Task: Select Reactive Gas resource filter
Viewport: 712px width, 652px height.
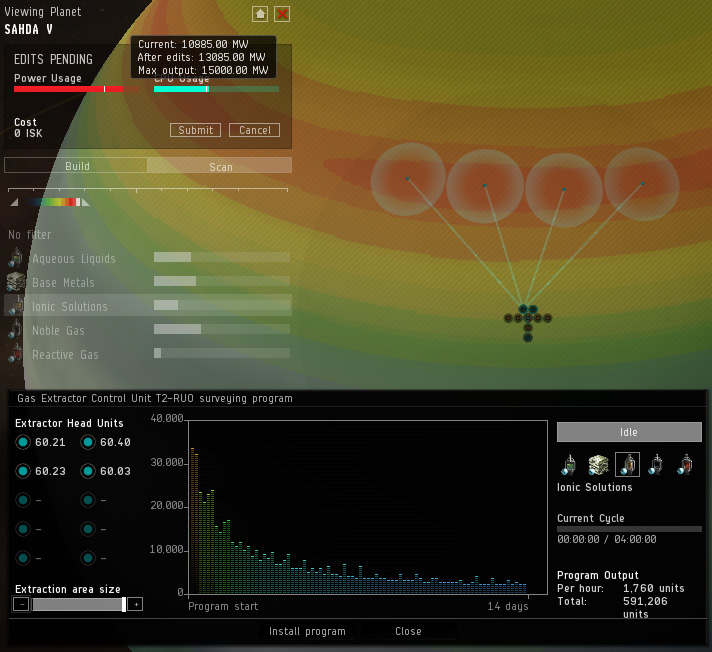Action: (148, 354)
